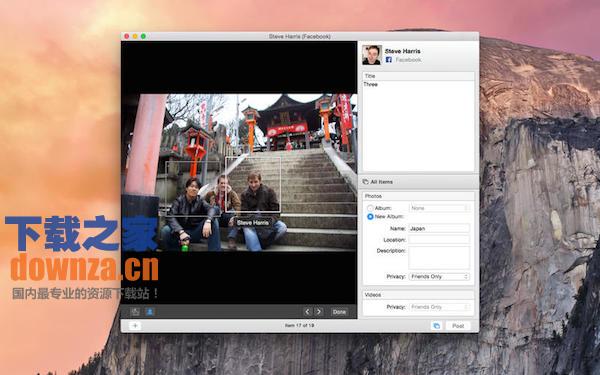Image resolution: width=600 pixels, height=375 pixels.
Task: Click the face tag box around right man
Action: tap(253, 184)
